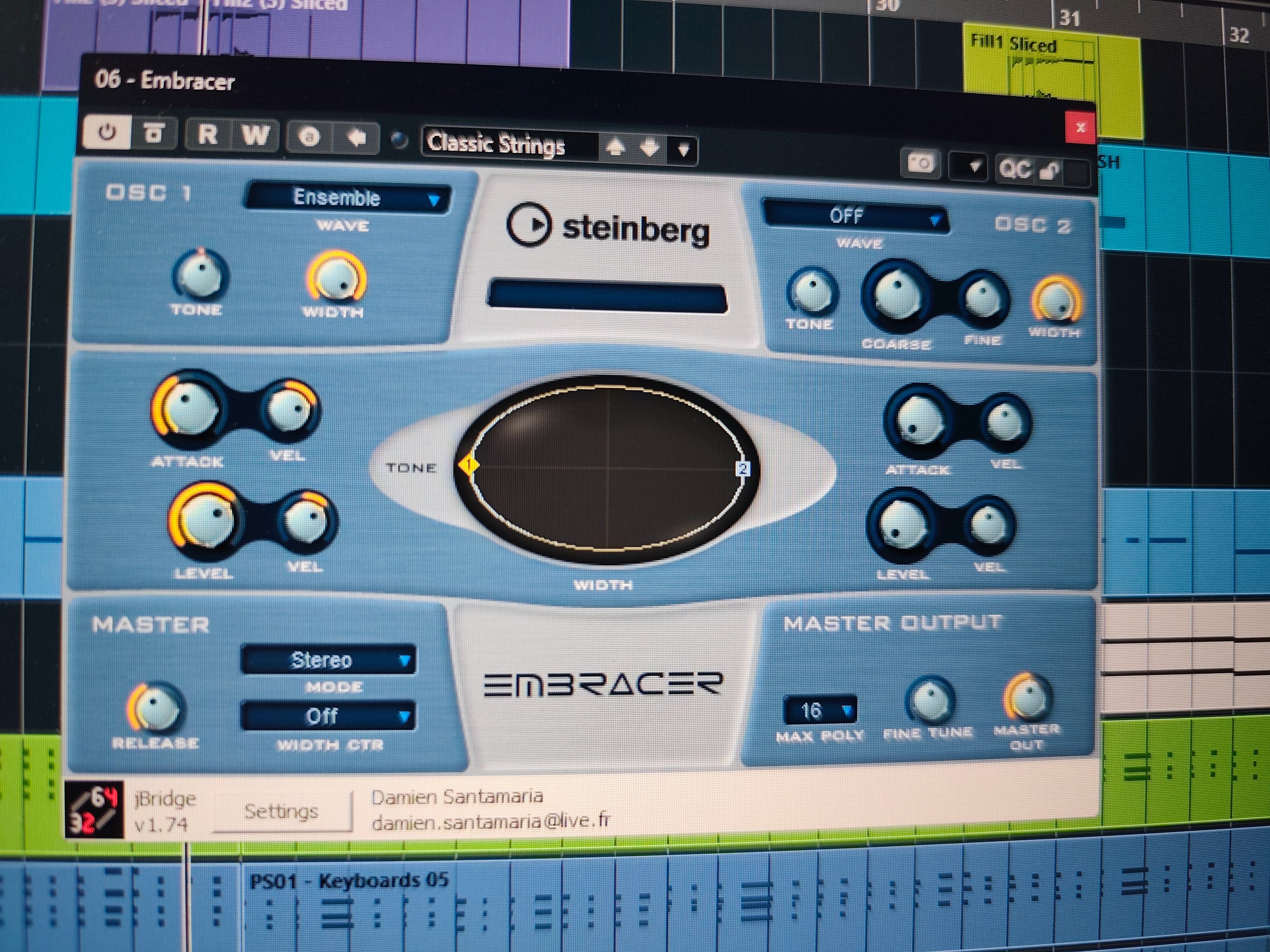Click the OSC 2 Coarse knob
The height and width of the screenshot is (952, 1270).
(x=896, y=296)
